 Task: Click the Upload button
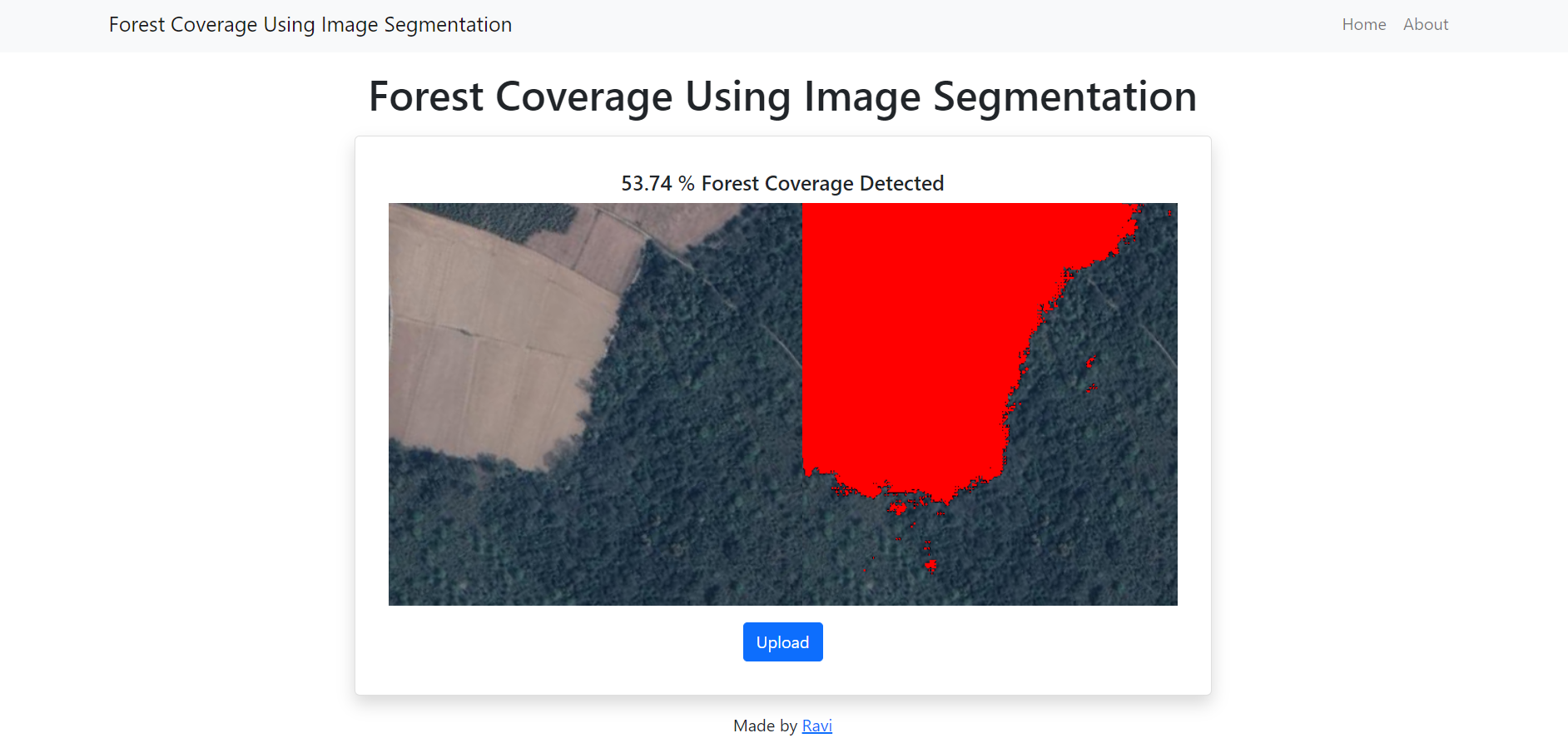coord(782,642)
